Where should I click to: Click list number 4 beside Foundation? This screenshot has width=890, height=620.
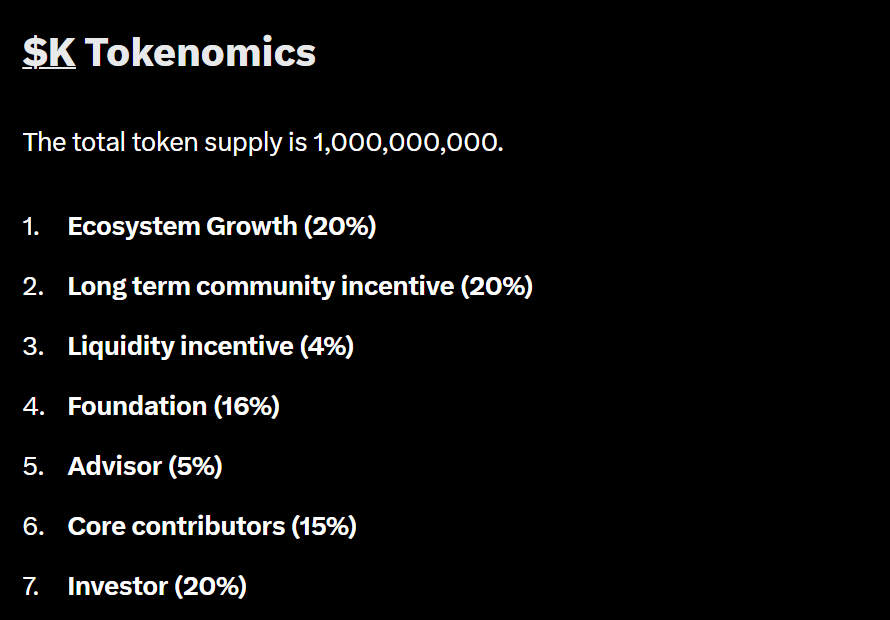34,406
